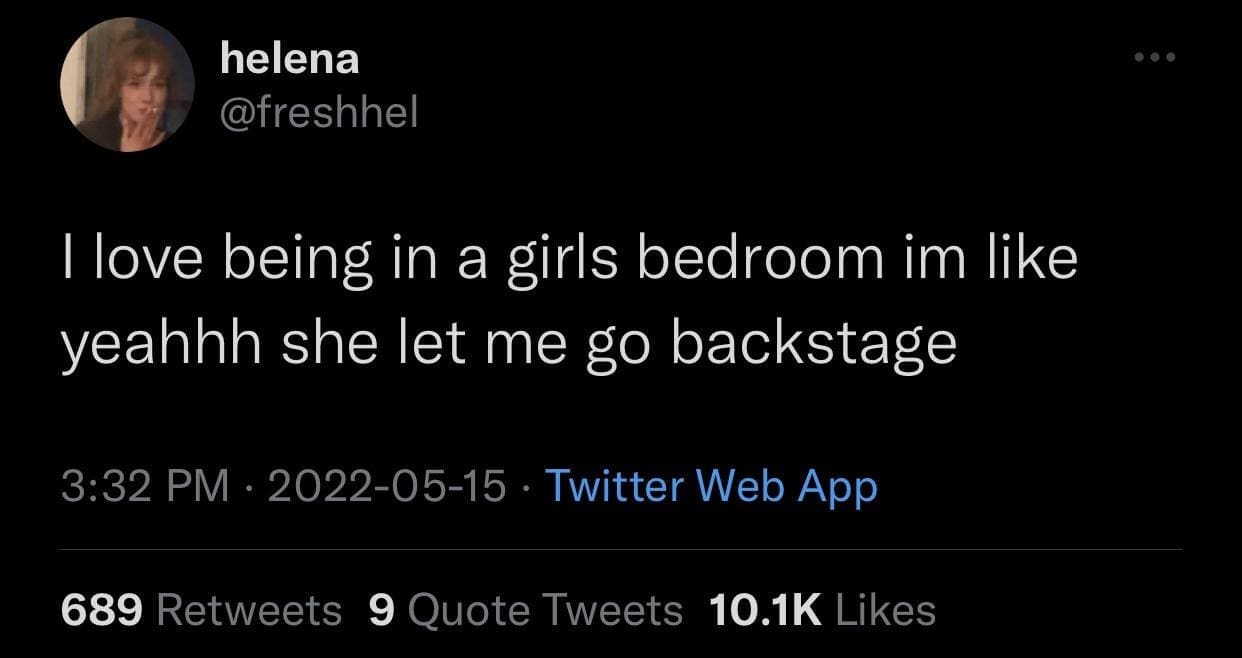This screenshot has height=658, width=1242.
Task: View the 689 Retweets list
Action: coord(201,609)
